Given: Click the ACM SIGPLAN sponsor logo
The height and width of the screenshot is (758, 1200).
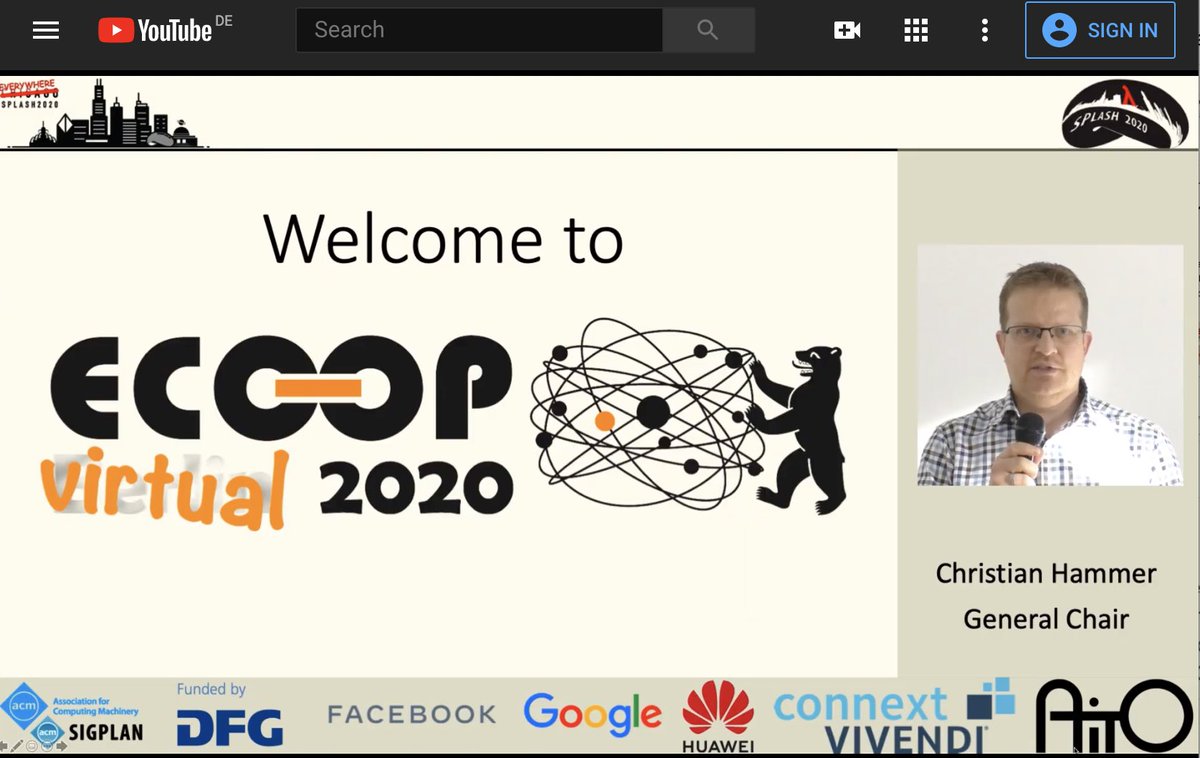Looking at the screenshot, I should (72, 716).
